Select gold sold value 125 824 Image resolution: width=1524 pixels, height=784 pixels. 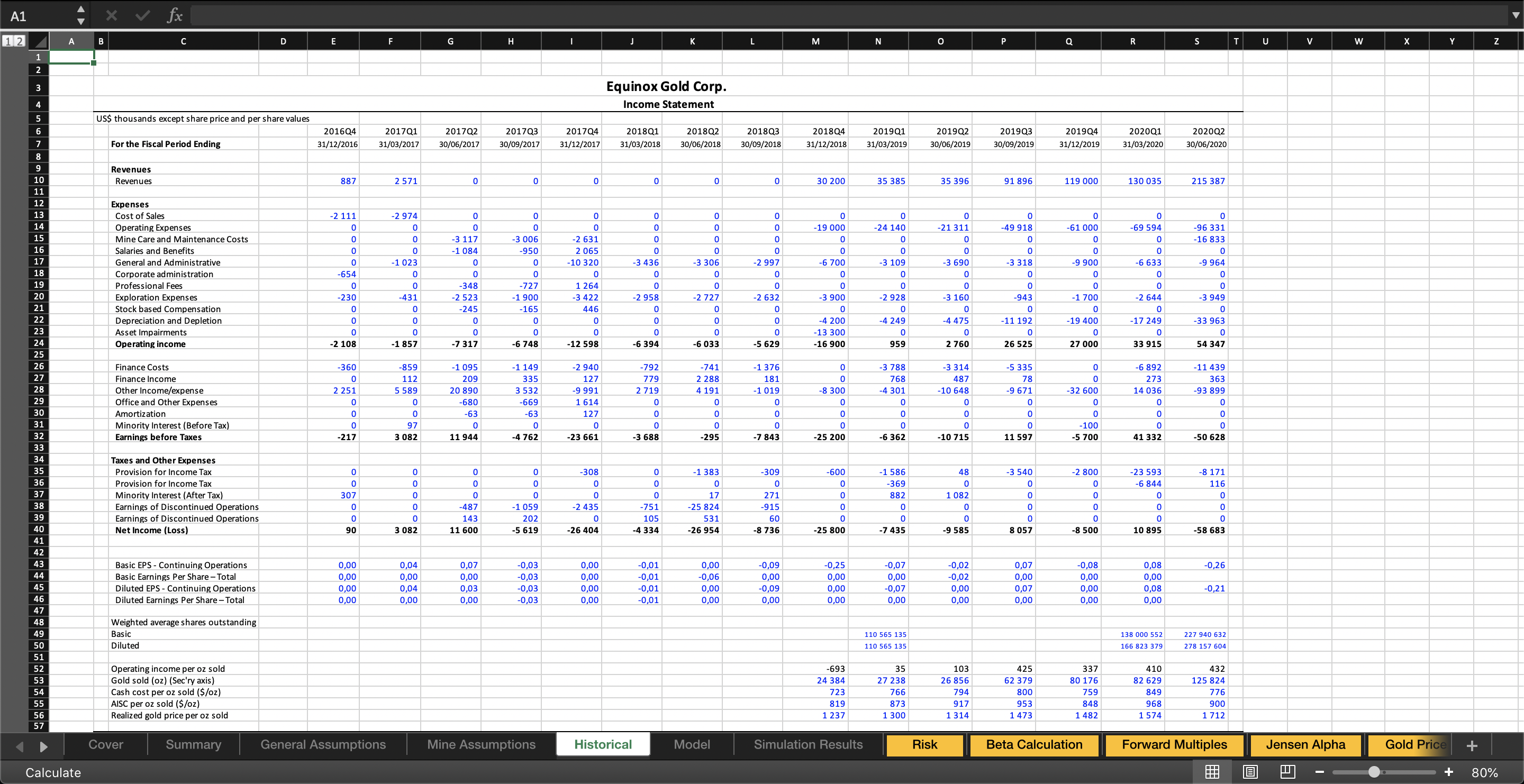pos(1208,680)
